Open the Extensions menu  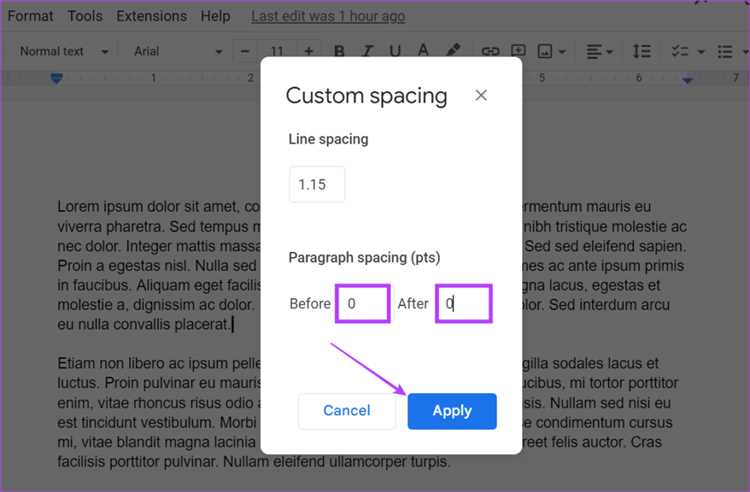[152, 16]
